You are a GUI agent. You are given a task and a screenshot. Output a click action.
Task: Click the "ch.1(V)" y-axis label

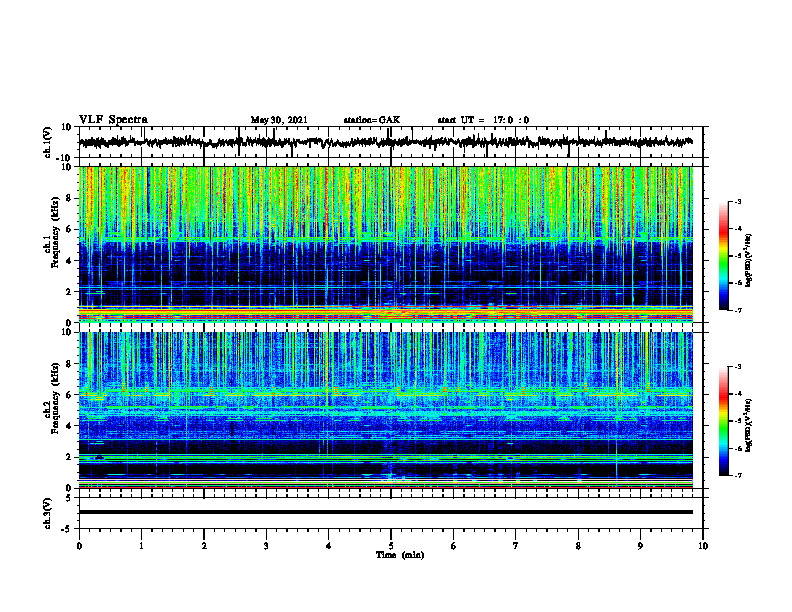pyautogui.click(x=48, y=142)
